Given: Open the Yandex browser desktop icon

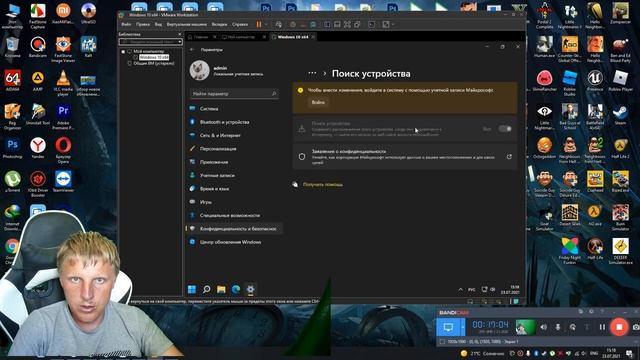Looking at the screenshot, I should click(38, 149).
